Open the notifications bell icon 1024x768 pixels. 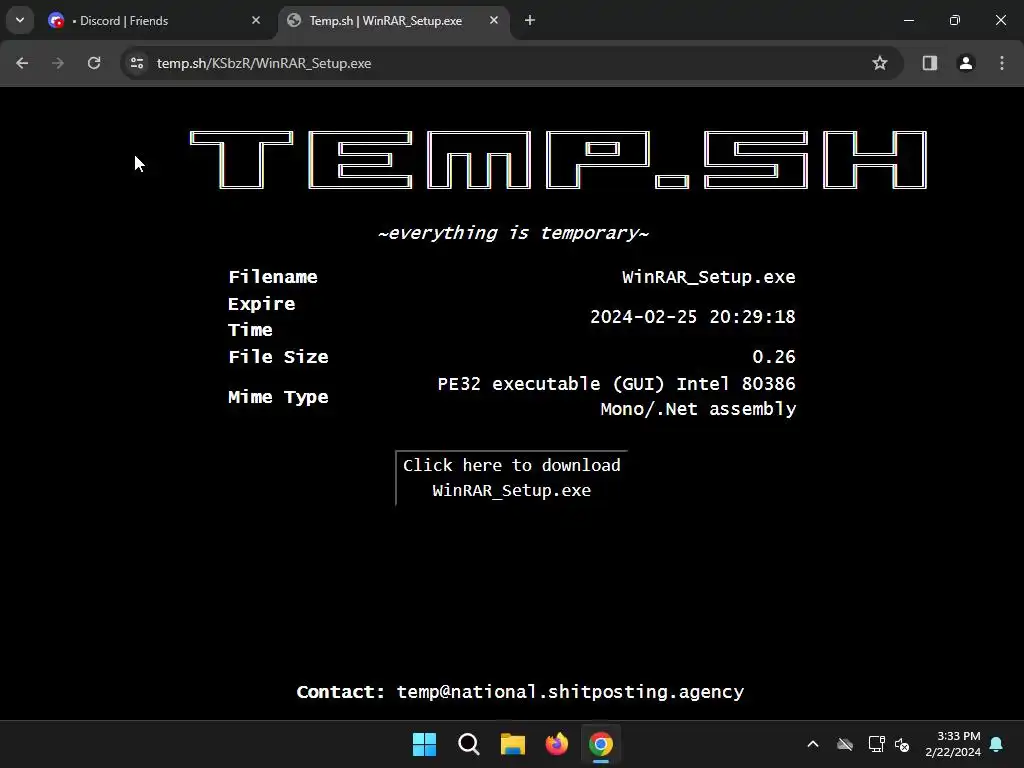tap(997, 744)
